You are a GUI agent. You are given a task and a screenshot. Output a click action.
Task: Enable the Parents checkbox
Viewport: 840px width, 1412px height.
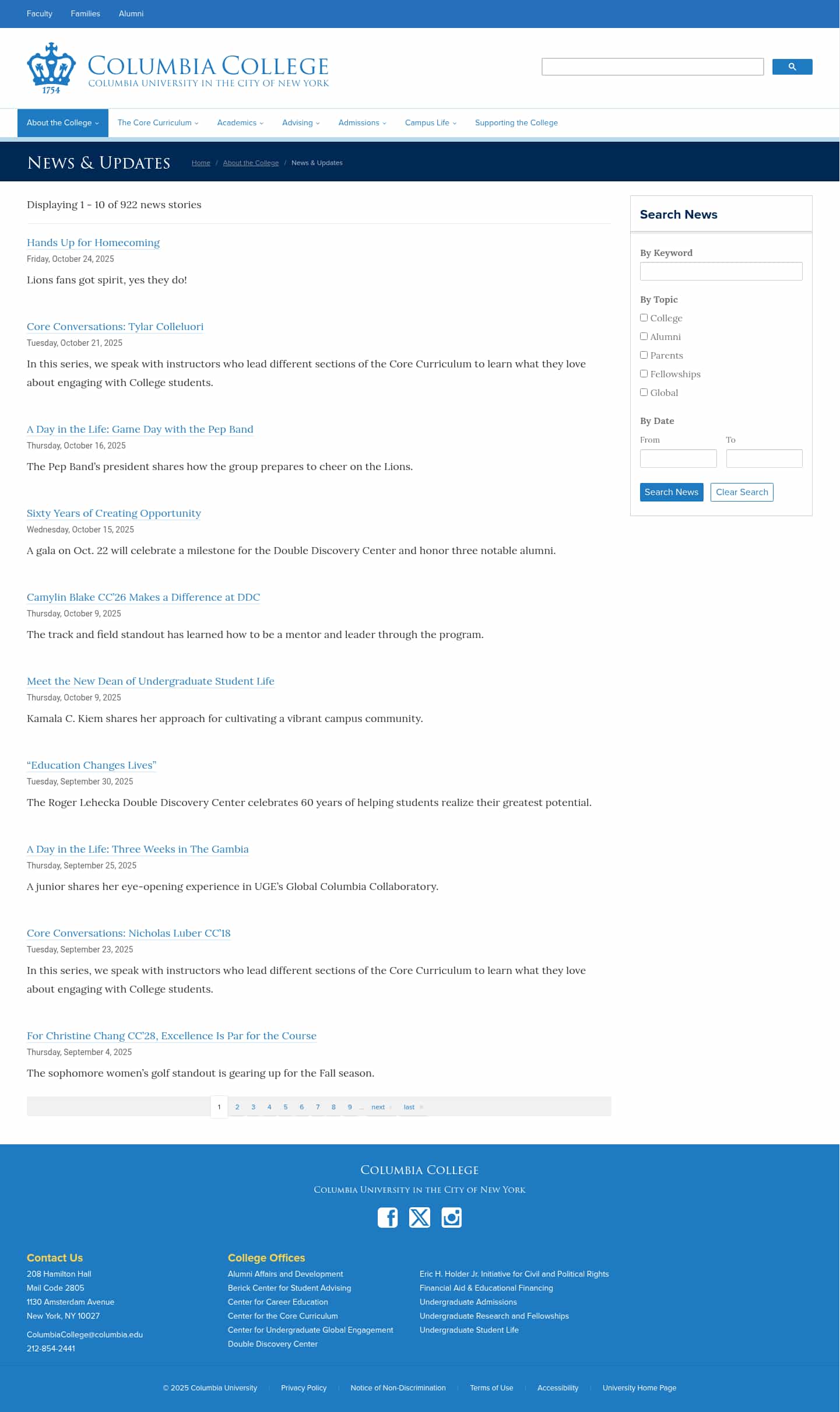point(644,355)
